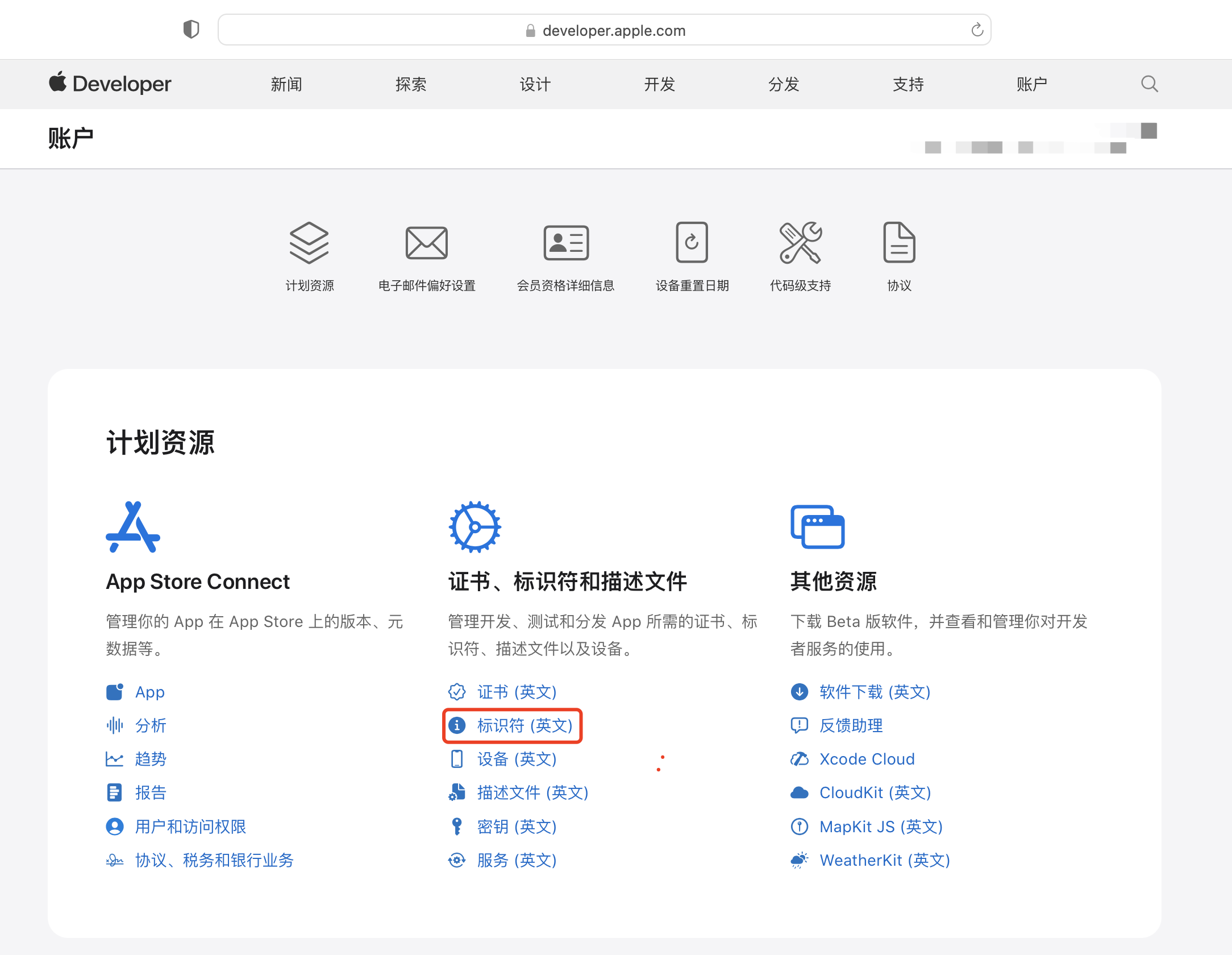
Task: Open the Xcode Cloud link
Action: click(x=867, y=759)
